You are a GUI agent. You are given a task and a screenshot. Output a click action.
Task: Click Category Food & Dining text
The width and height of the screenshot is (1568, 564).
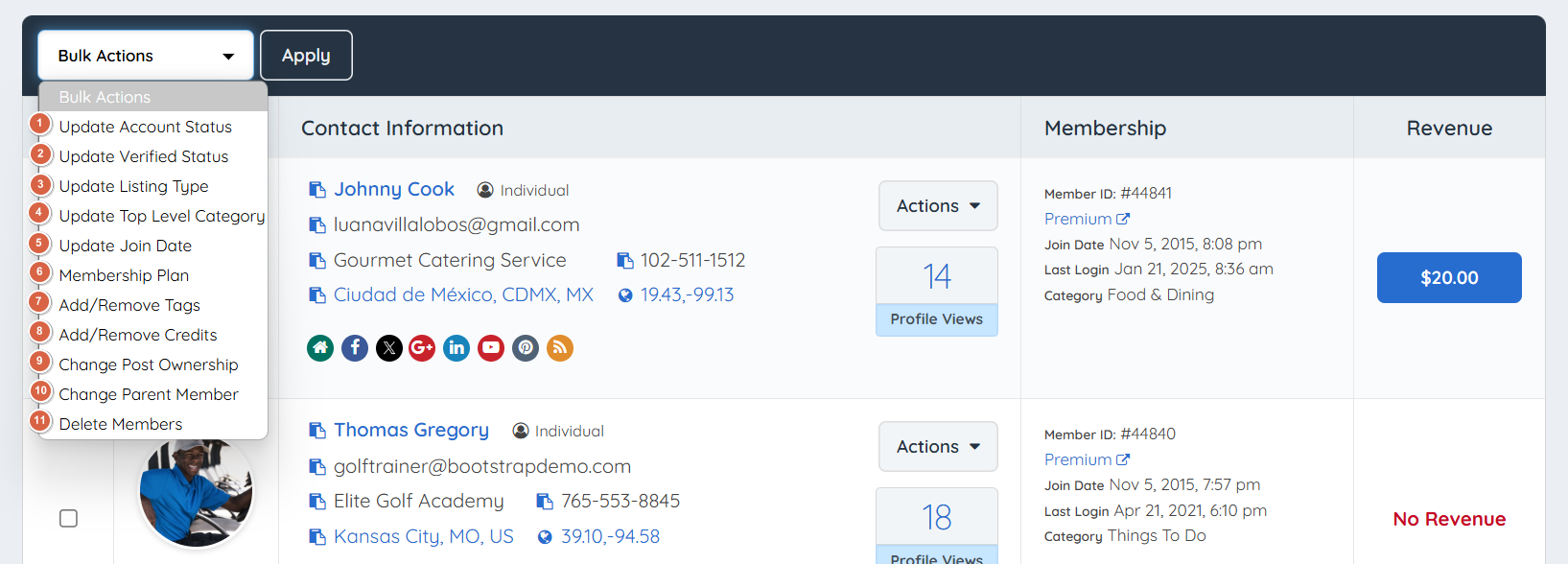(1129, 294)
